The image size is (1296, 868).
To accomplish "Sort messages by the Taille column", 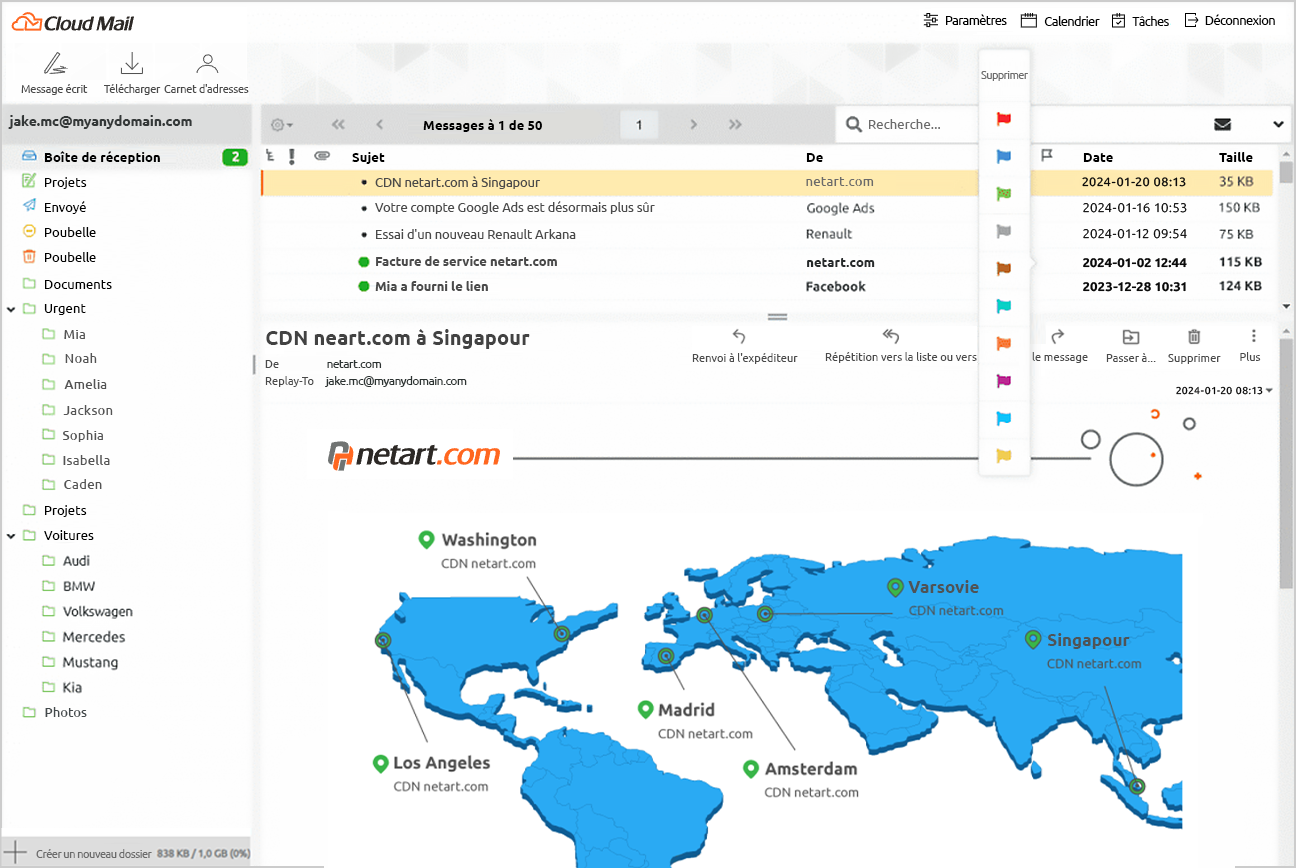I will tap(1236, 157).
